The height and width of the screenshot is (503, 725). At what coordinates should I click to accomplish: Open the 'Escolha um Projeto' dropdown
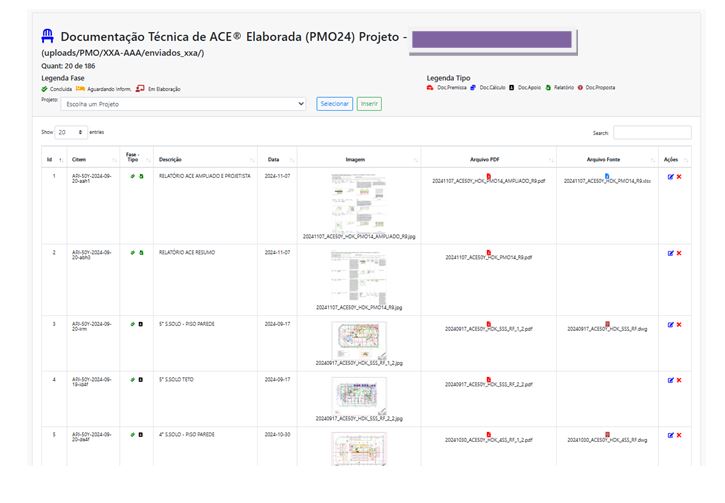click(183, 104)
